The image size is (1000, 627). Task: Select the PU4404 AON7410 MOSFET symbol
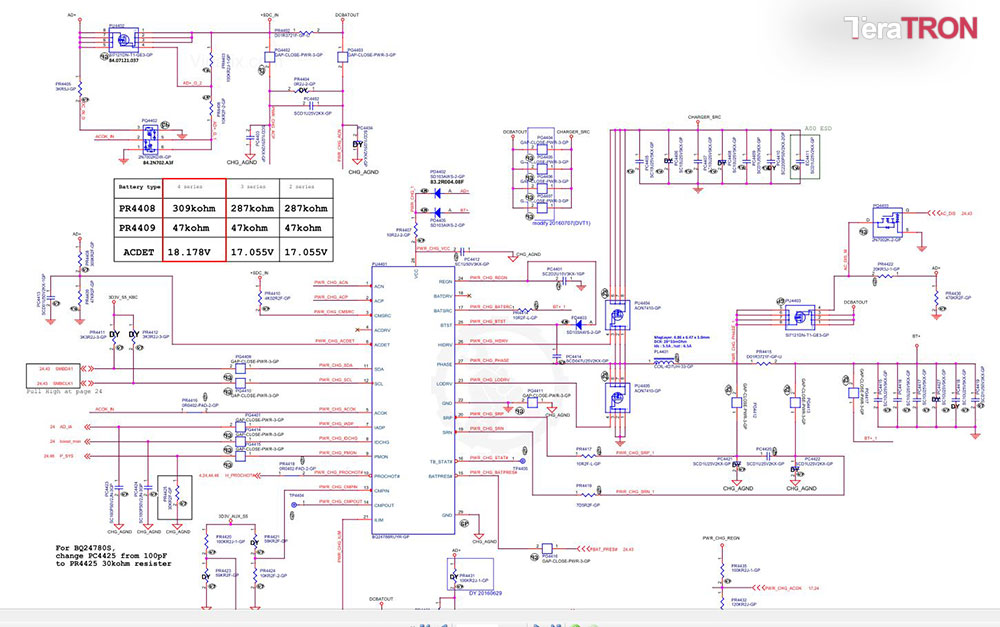point(617,316)
